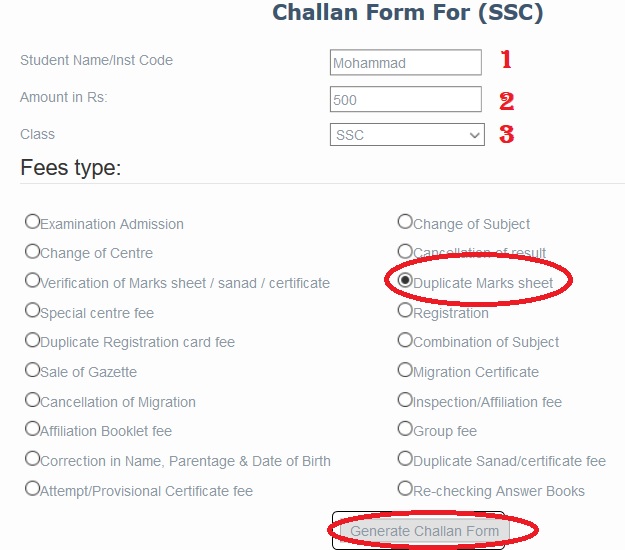Focus the Amount in Rs input field

click(x=406, y=100)
